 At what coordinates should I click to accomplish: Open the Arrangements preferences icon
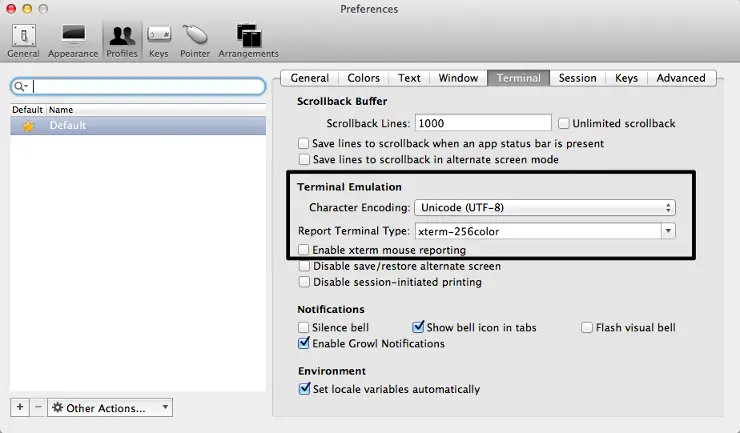click(x=249, y=38)
